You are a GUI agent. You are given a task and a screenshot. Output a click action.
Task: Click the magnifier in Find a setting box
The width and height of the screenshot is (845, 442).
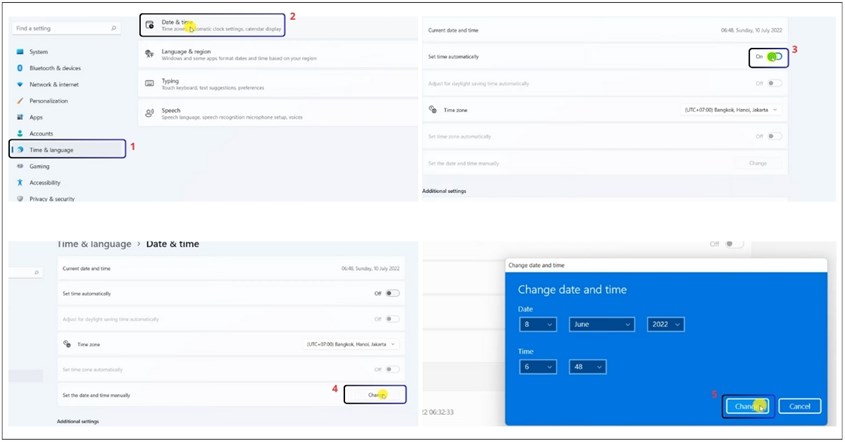(113, 28)
